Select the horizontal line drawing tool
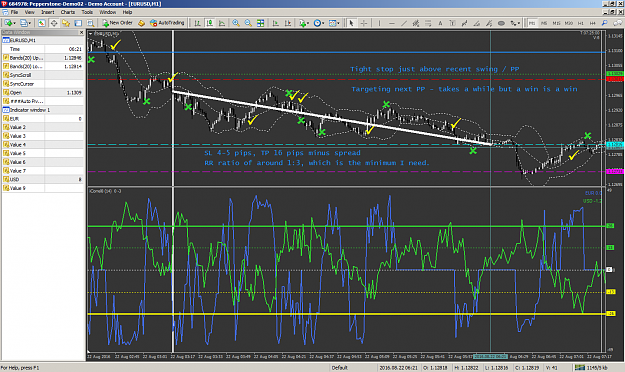This screenshot has height=372, width=625. tap(391, 23)
